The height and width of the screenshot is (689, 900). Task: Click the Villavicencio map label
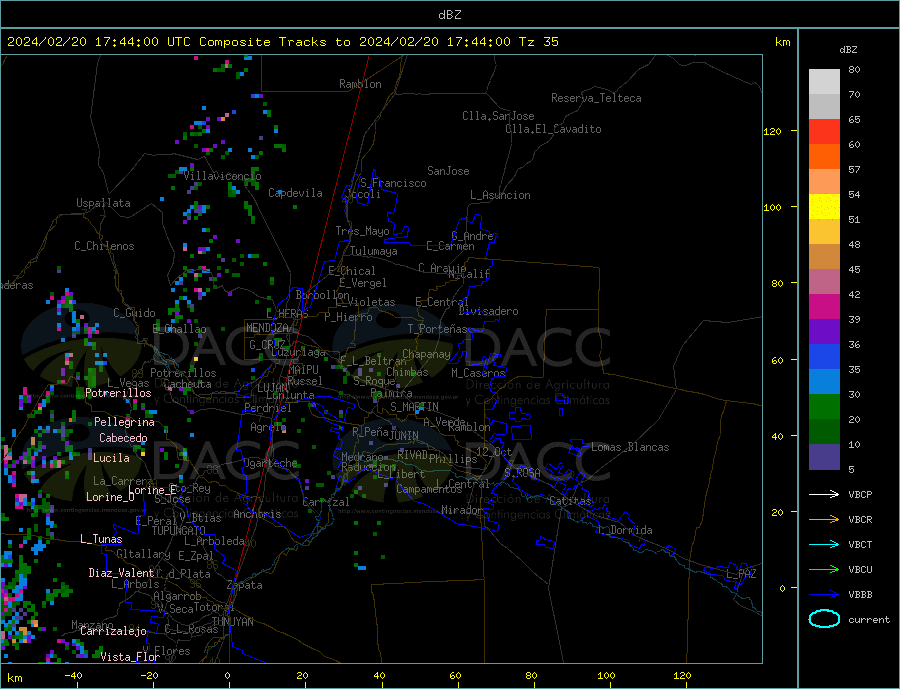pos(222,176)
